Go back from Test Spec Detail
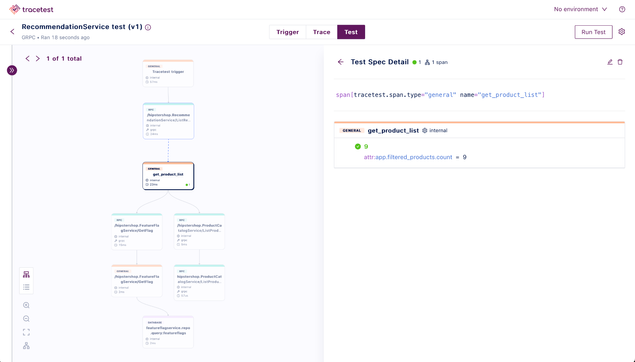635x362 pixels. coord(341,62)
